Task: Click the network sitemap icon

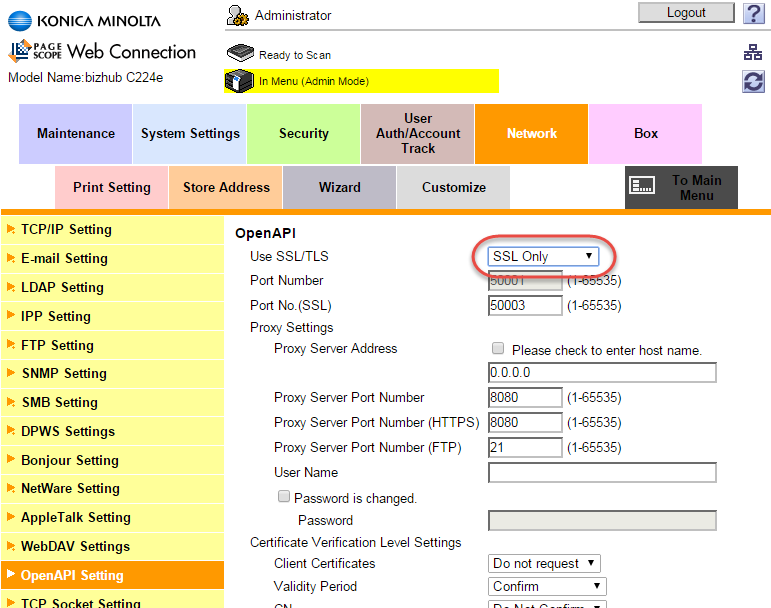Action: point(753,53)
